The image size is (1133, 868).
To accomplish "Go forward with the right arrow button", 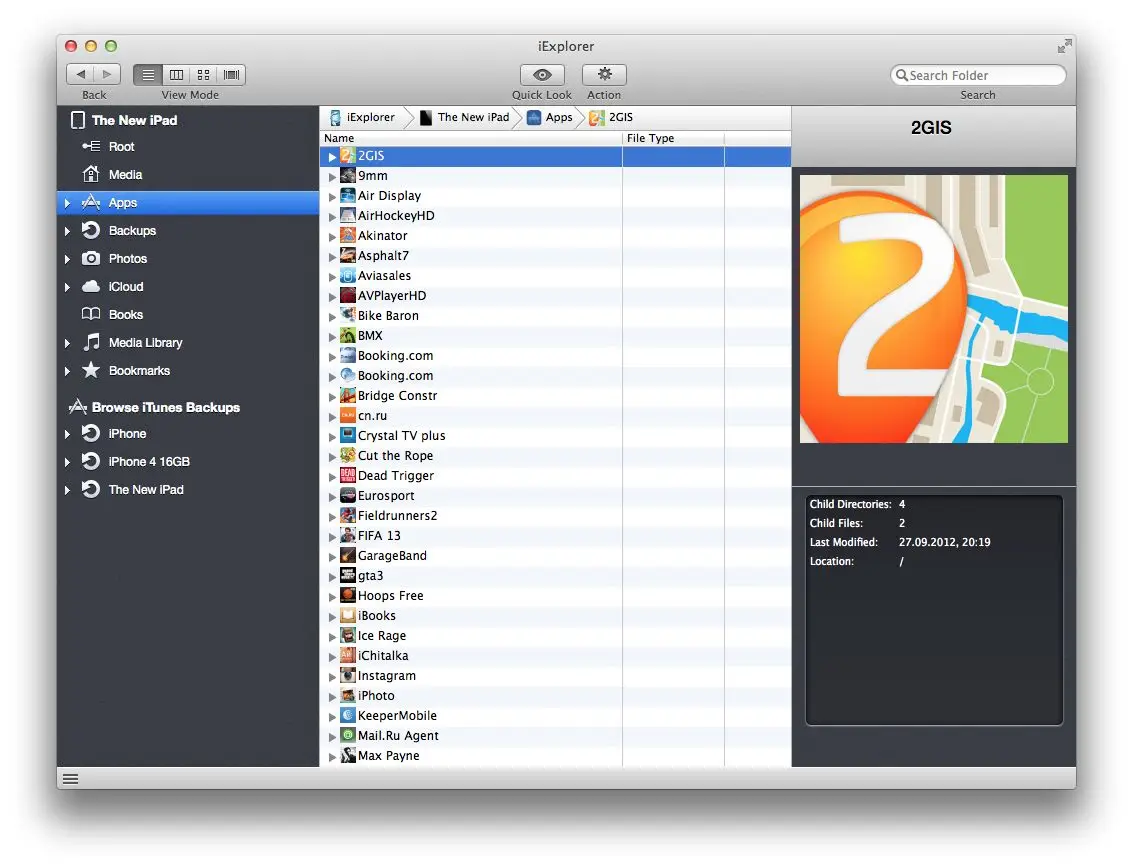I will [107, 74].
